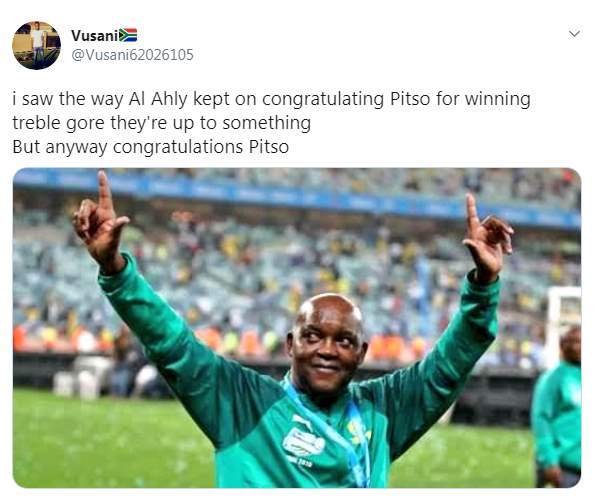Image resolution: width=601 pixels, height=503 pixels.
Task: Open the tweet options chevron menu
Action: 574,34
